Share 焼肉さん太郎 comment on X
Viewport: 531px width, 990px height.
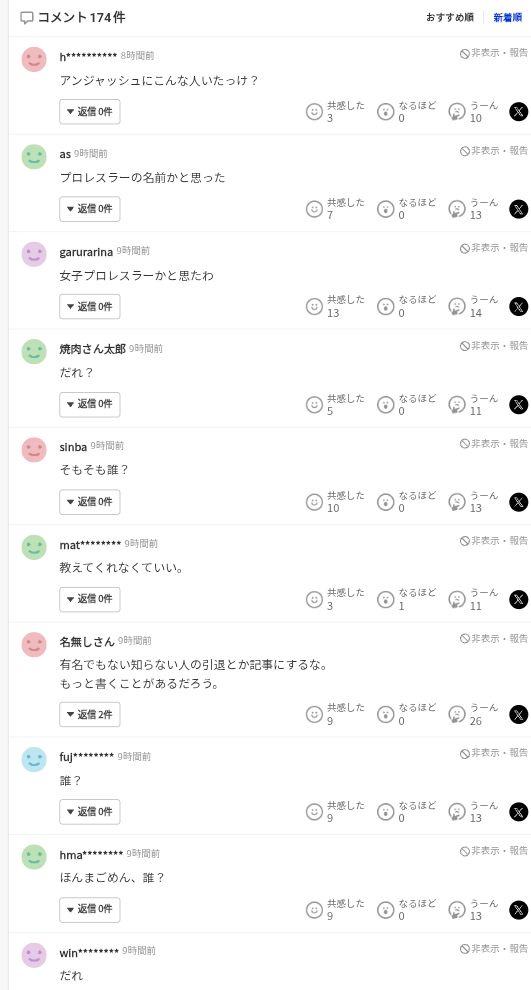point(518,405)
